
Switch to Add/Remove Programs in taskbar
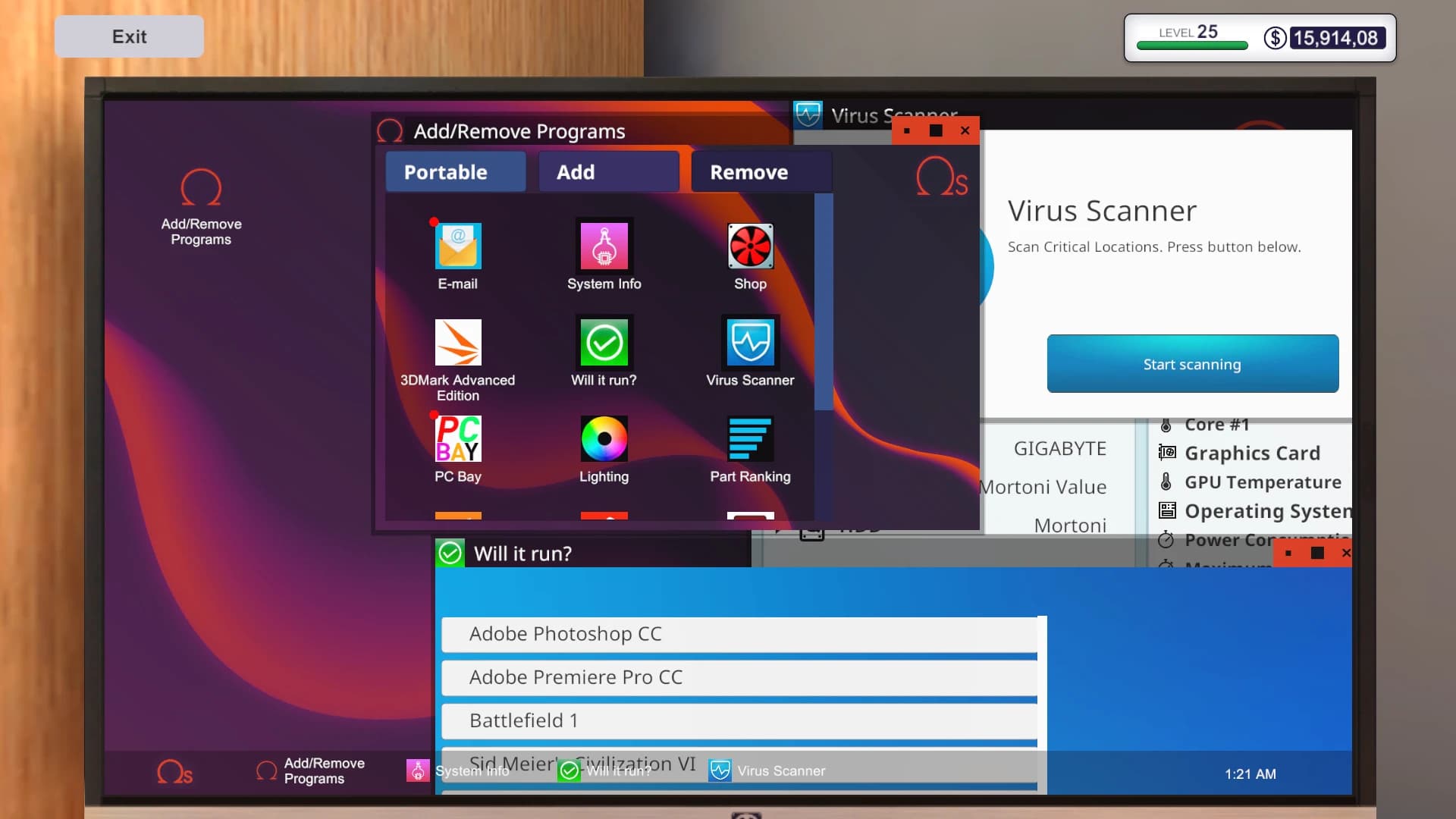point(310,771)
